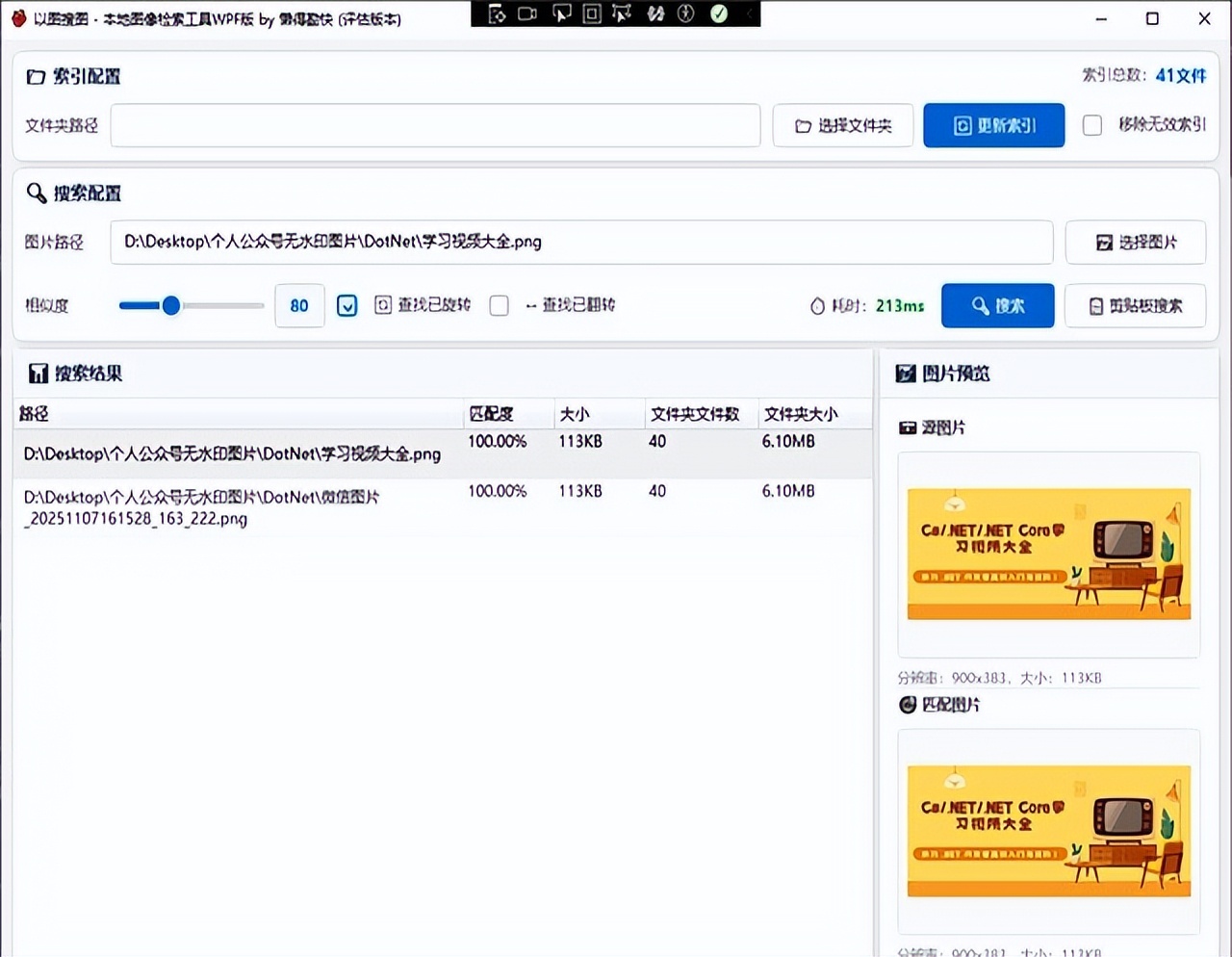
Task: Click the 文件夹路径 input field
Action: [x=435, y=125]
